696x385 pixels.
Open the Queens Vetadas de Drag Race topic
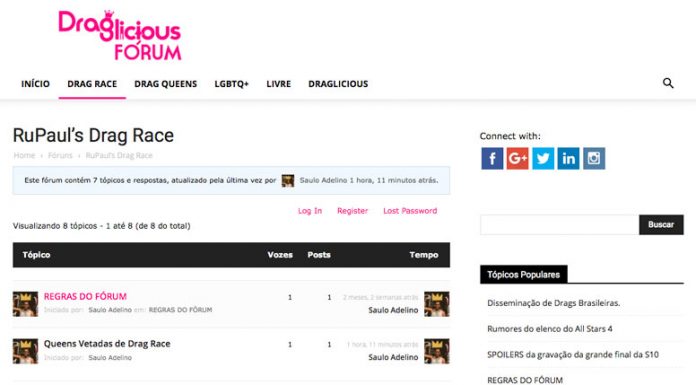107,344
